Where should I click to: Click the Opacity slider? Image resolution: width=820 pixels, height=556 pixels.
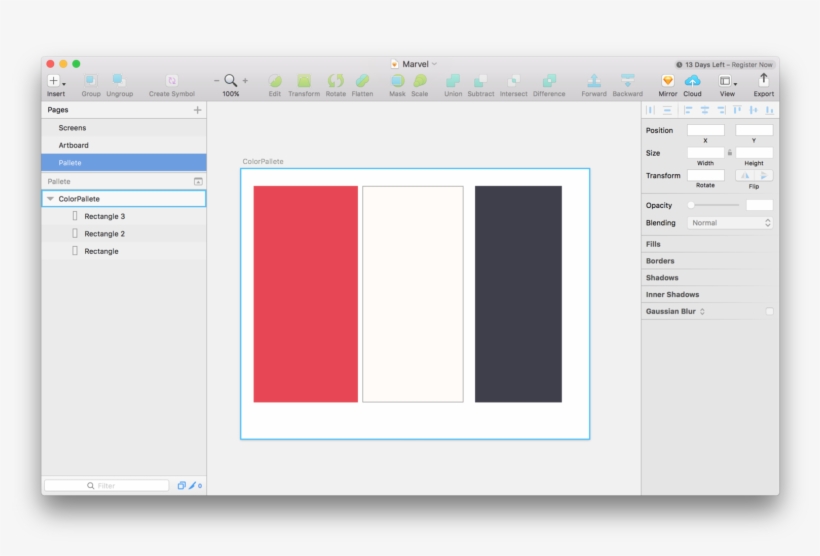pyautogui.click(x=714, y=205)
